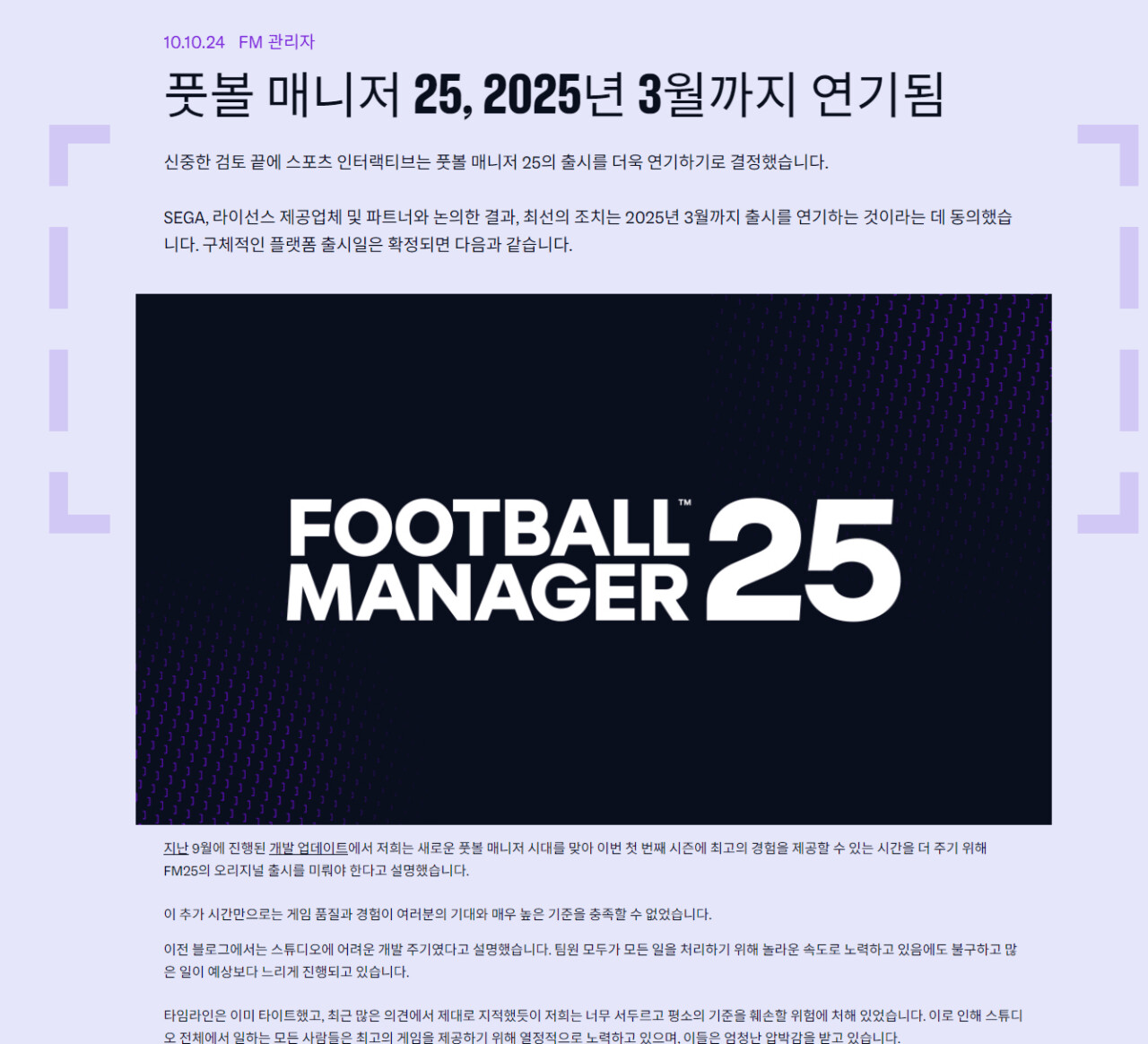Click the lower right purple vertical bar
Image resolution: width=1148 pixels, height=1044 pixels.
[x=1129, y=390]
